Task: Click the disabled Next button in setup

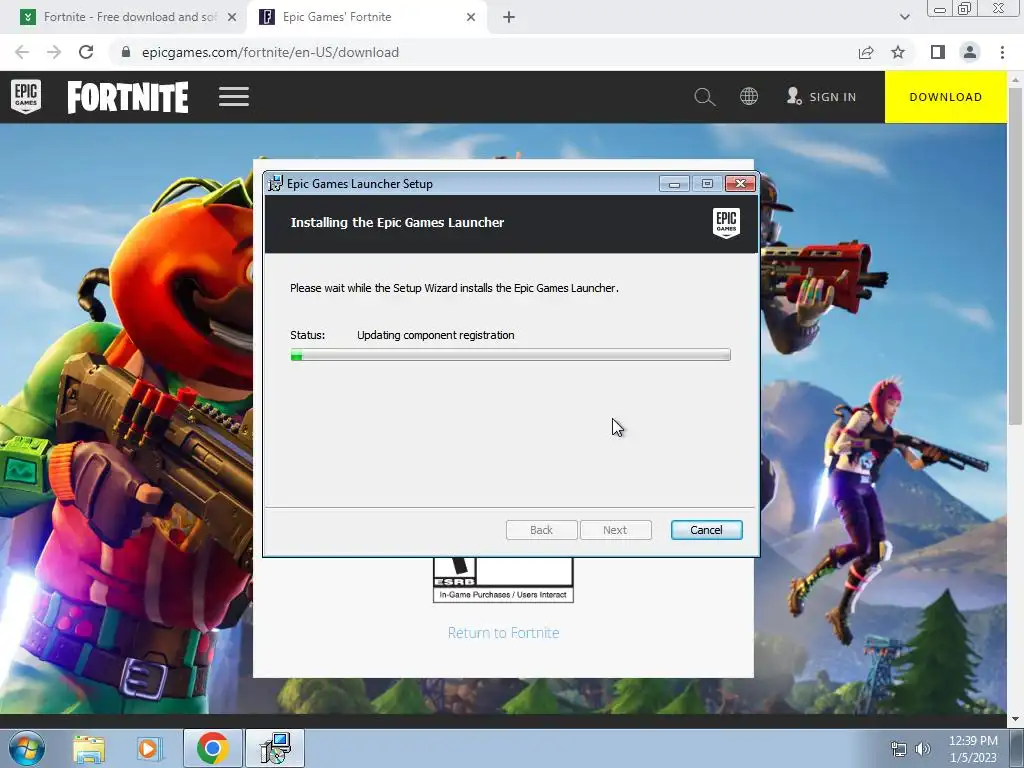Action: tap(615, 530)
